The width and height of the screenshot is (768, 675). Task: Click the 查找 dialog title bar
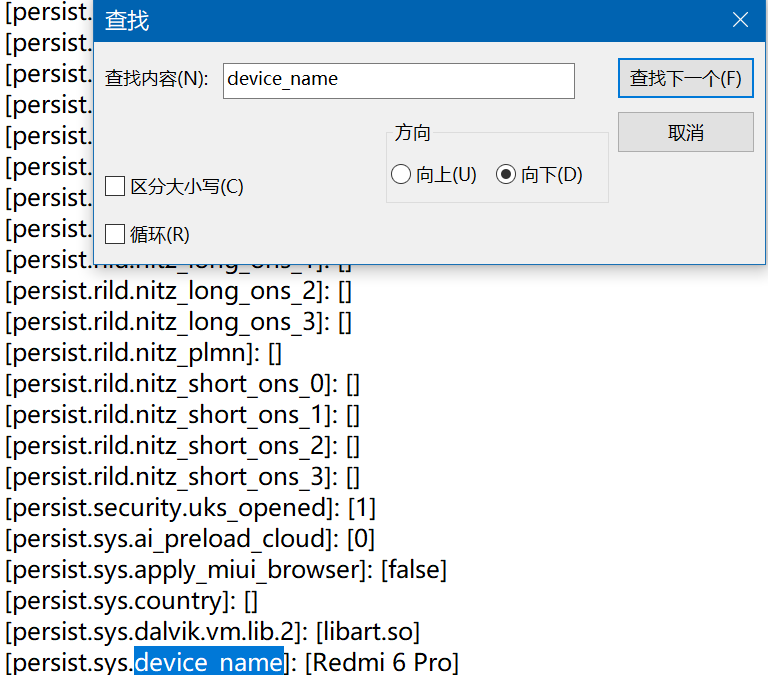click(x=400, y=20)
